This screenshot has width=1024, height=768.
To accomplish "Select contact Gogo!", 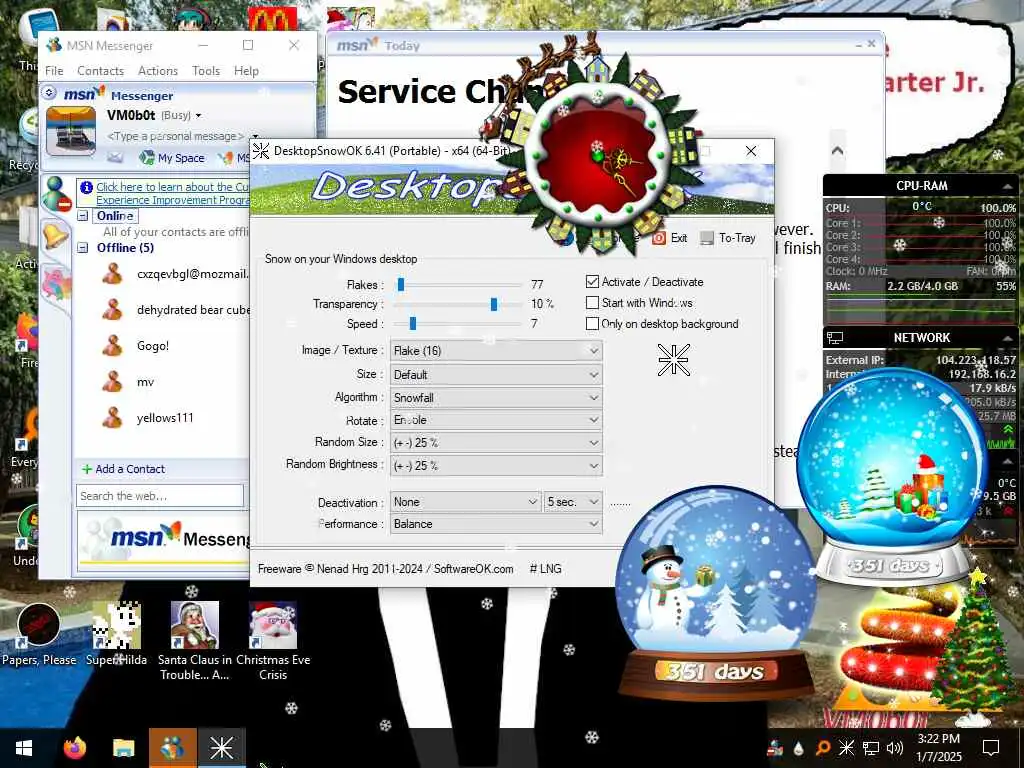I will [136, 345].
